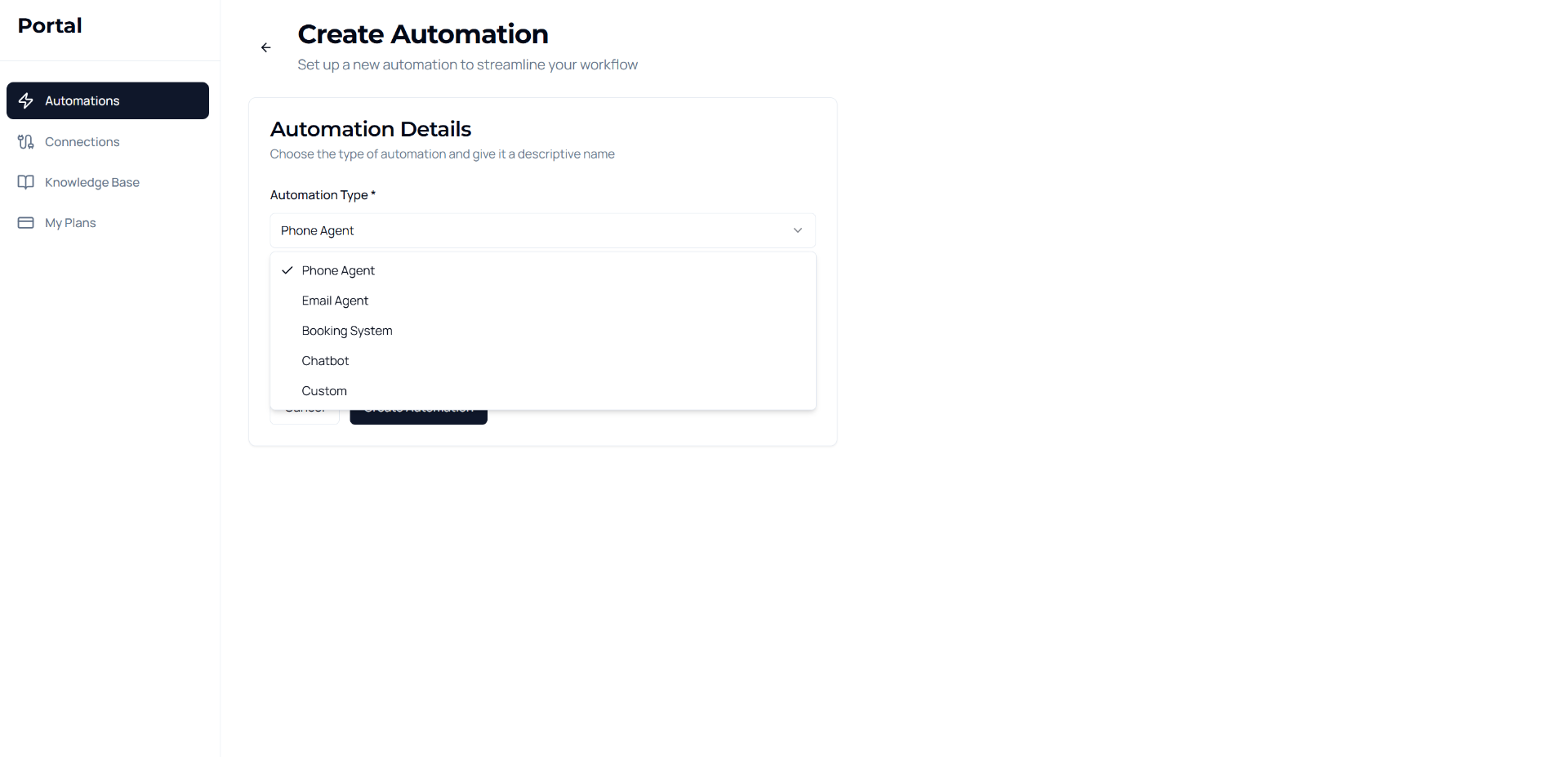
Task: Choose the Booking System option
Action: tap(347, 331)
